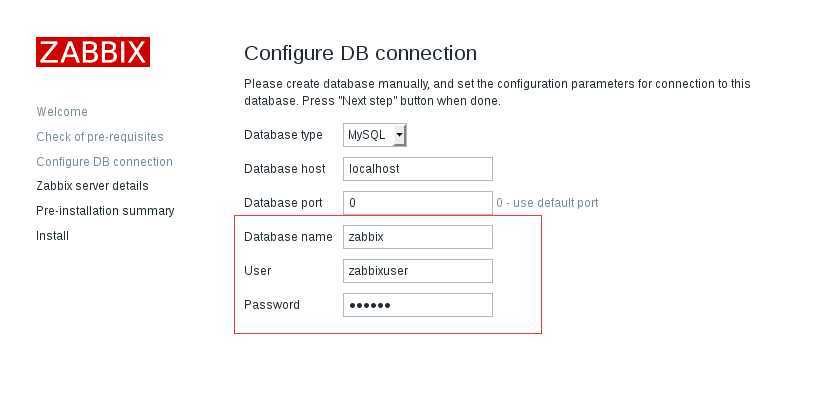
Task: Select the User field with zabbixuser
Action: point(418,271)
